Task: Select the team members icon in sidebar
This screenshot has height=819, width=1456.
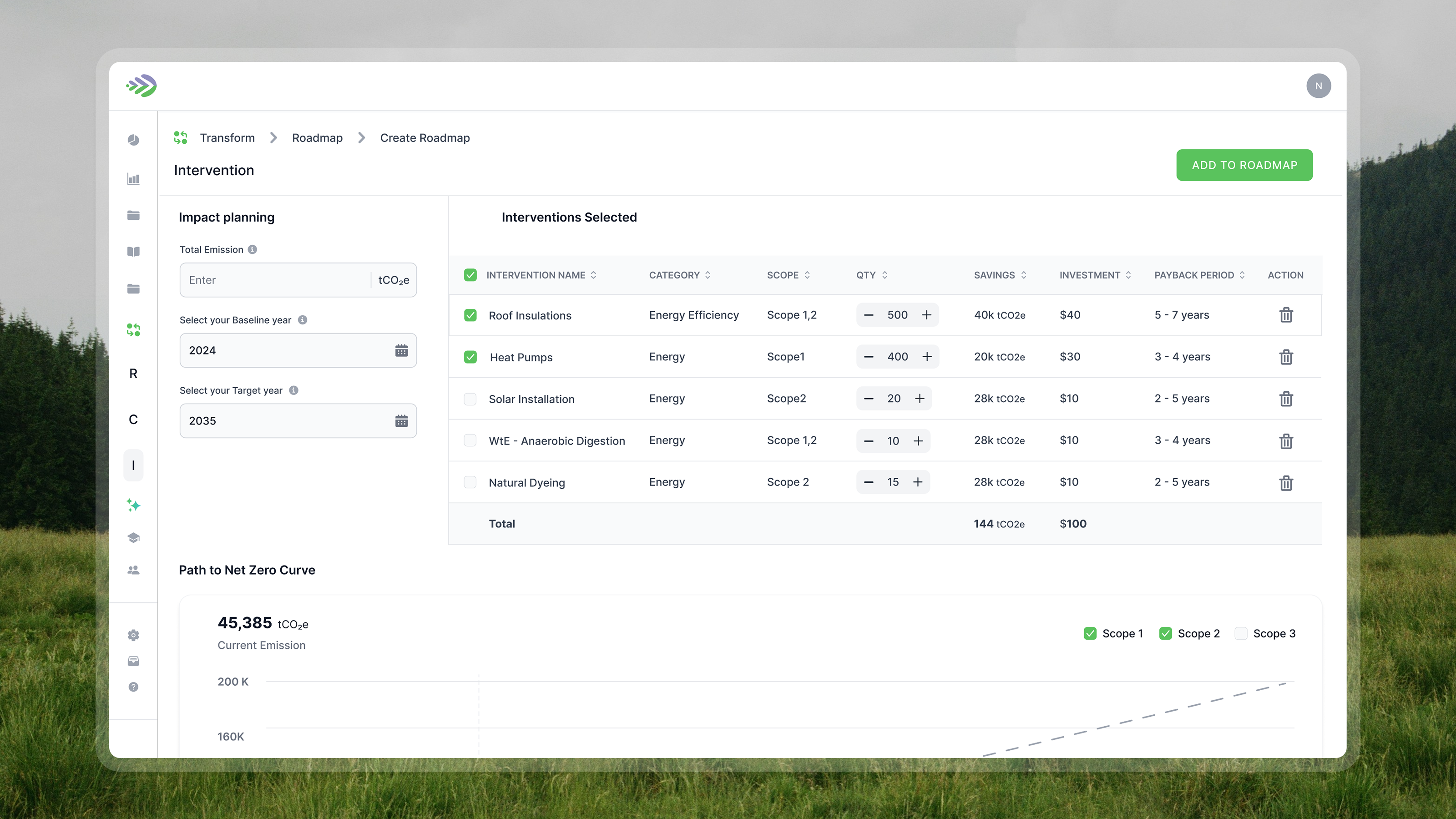Action: click(x=133, y=570)
